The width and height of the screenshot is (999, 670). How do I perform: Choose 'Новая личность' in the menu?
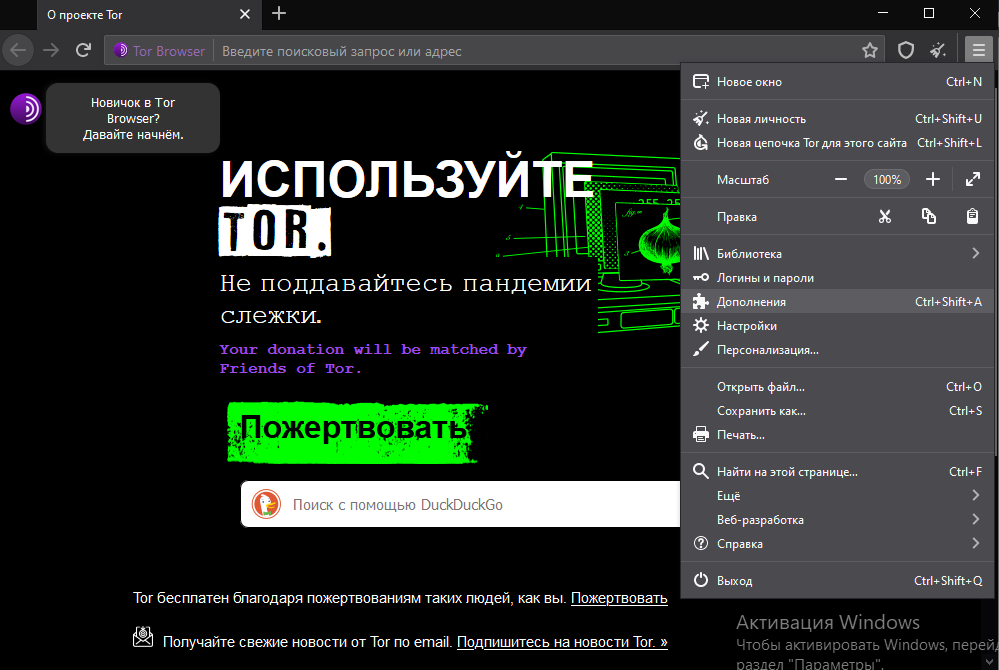[837, 118]
